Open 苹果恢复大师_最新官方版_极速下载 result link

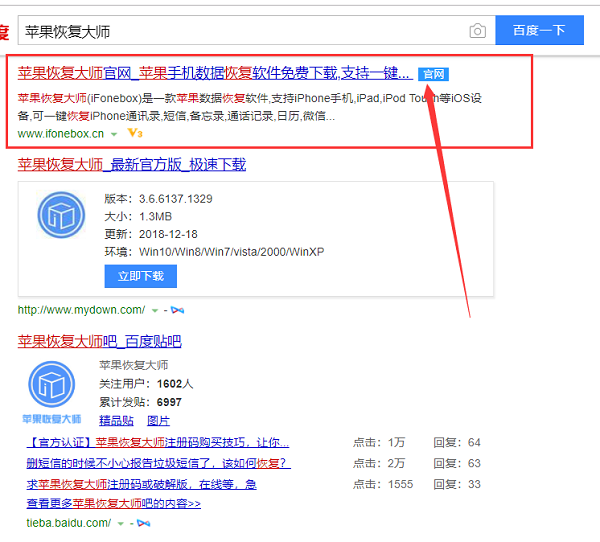132,165
